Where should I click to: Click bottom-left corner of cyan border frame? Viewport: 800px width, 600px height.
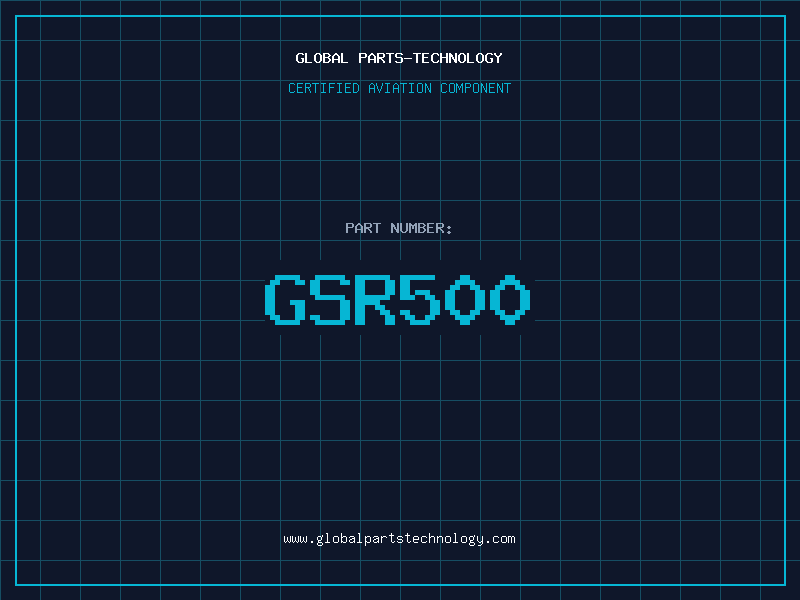[16, 584]
